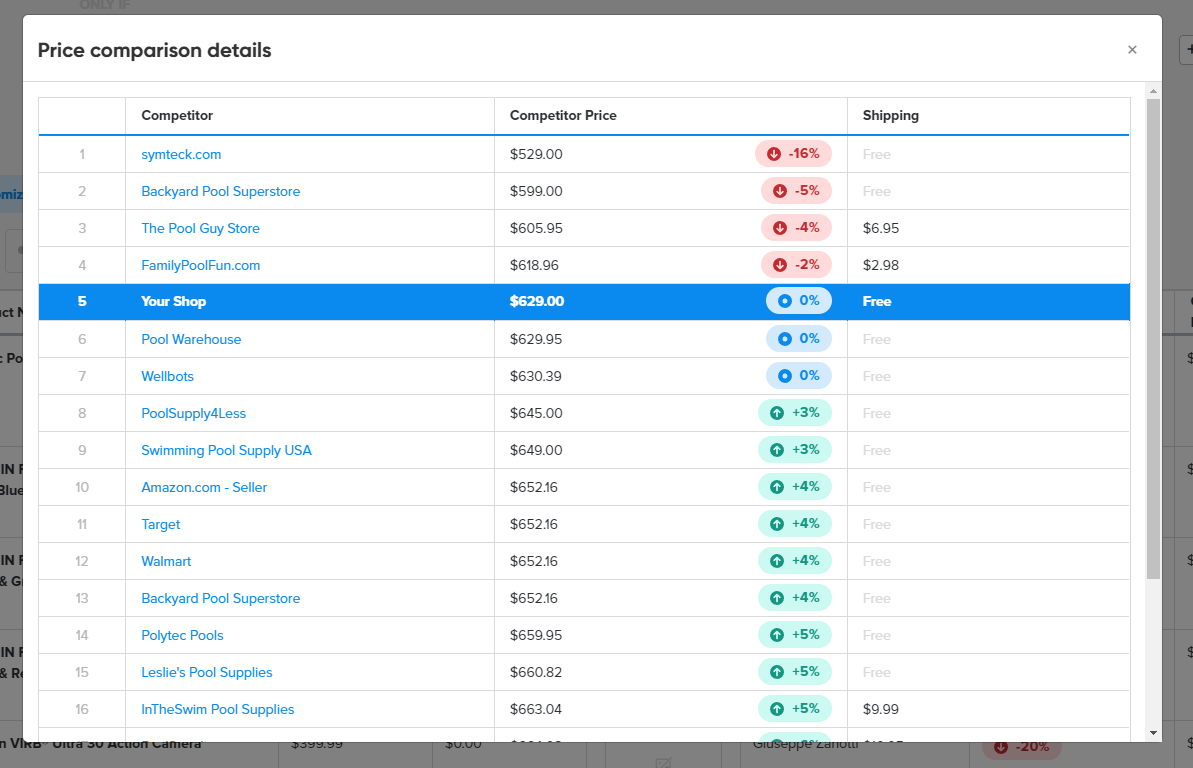Click the +4% badge for Walmart
This screenshot has width=1193, height=768.
(x=795, y=561)
